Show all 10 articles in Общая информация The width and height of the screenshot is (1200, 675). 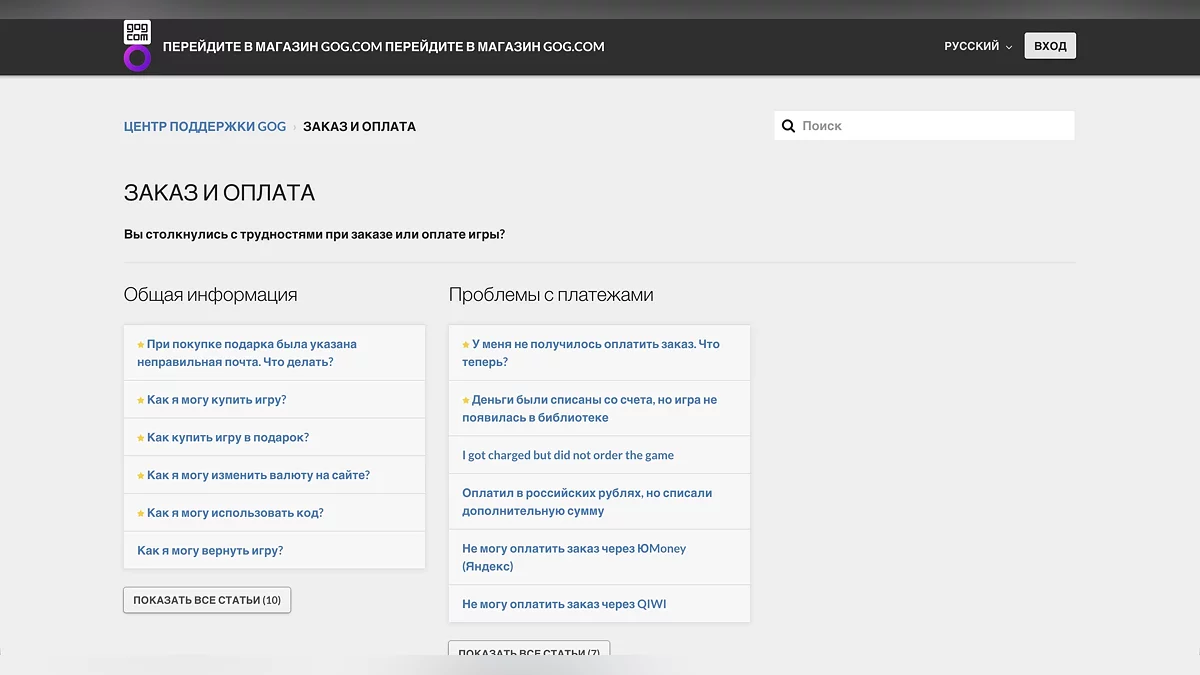click(x=207, y=600)
